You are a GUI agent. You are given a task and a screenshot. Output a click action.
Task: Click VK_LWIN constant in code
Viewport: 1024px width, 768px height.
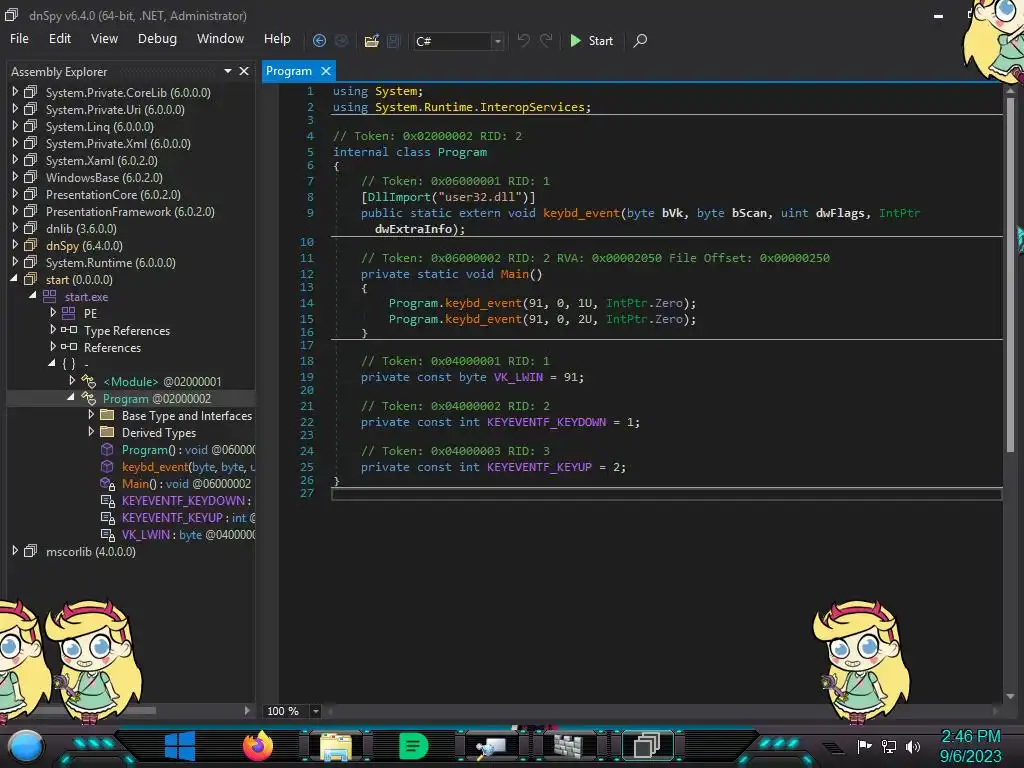tap(518, 377)
